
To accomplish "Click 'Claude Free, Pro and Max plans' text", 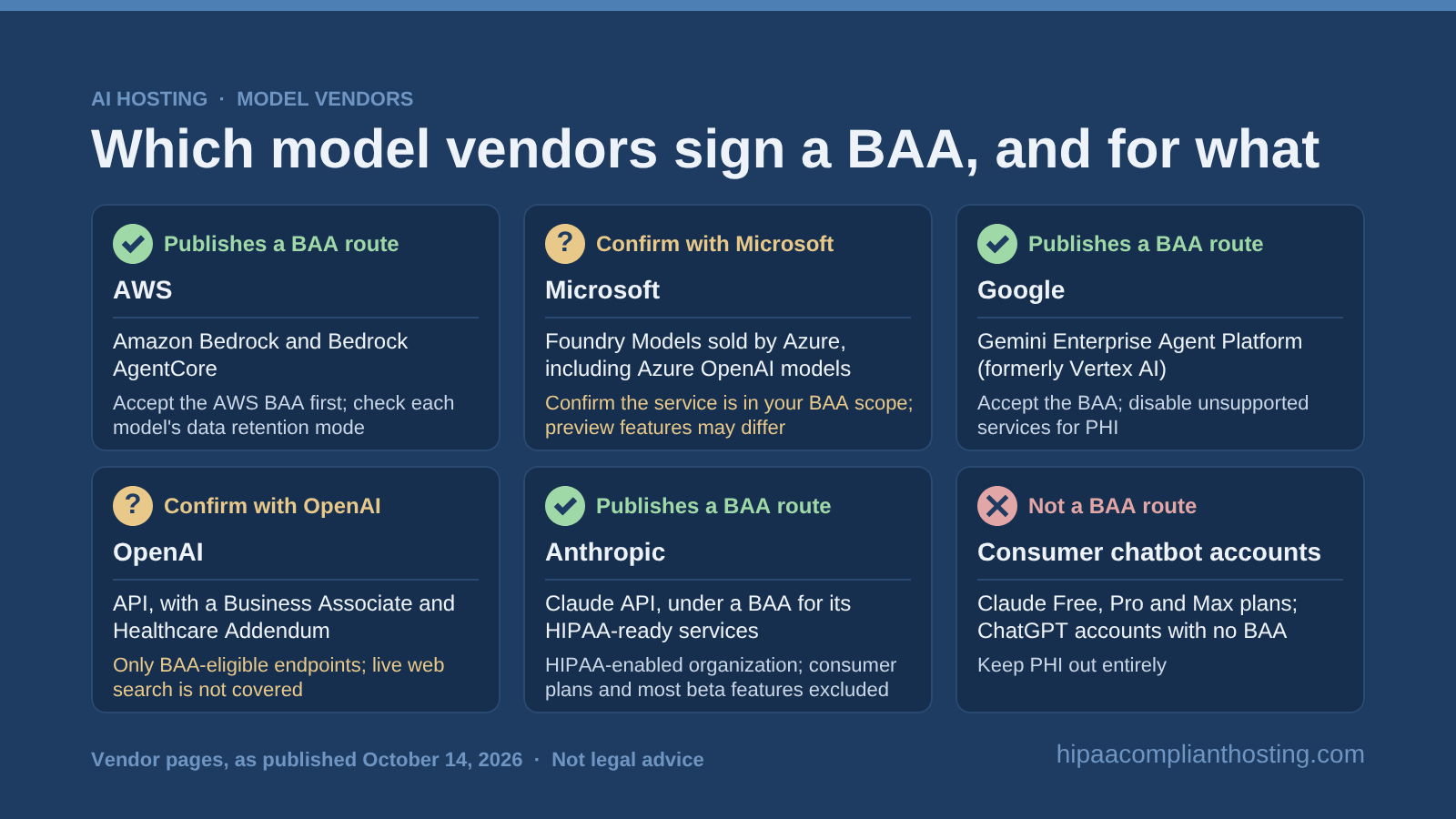I will 1137,617.
